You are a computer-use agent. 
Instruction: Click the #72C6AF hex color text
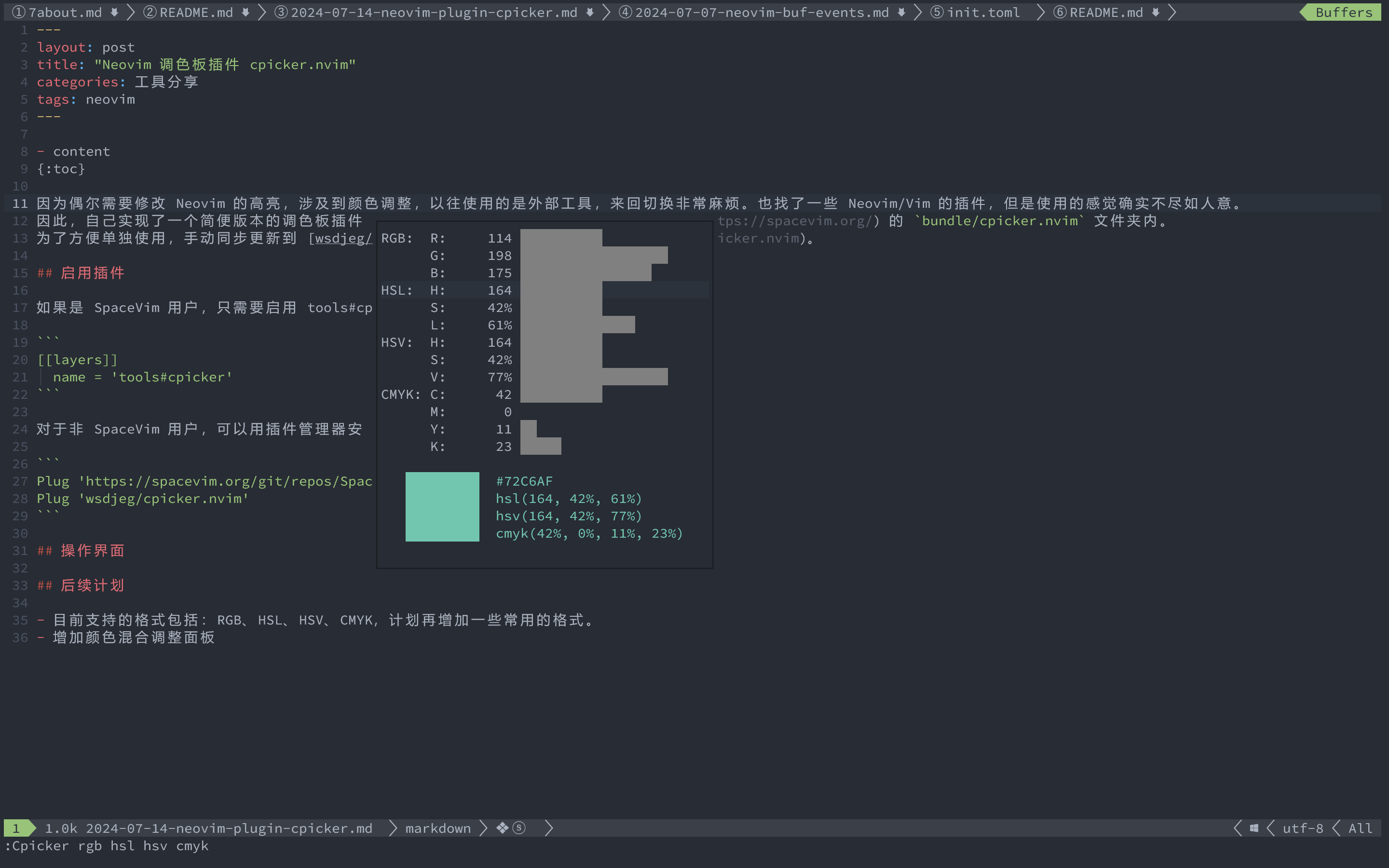point(524,481)
